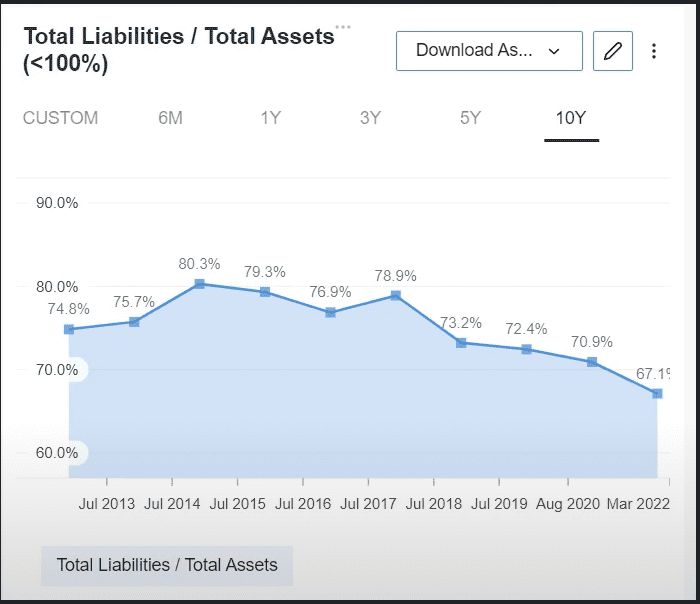Select the 67.1% final data point

657,394
